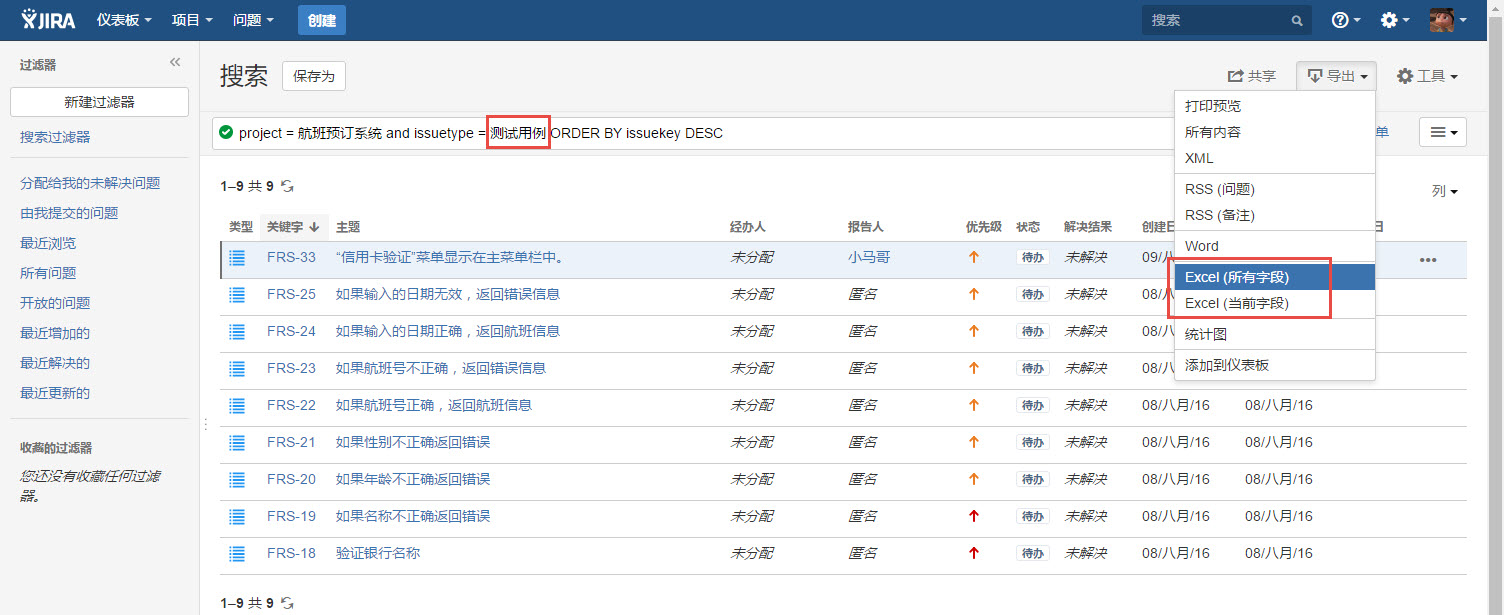1504x615 pixels.
Task: Click the issue type icon for FRS-25
Action: coord(237,295)
